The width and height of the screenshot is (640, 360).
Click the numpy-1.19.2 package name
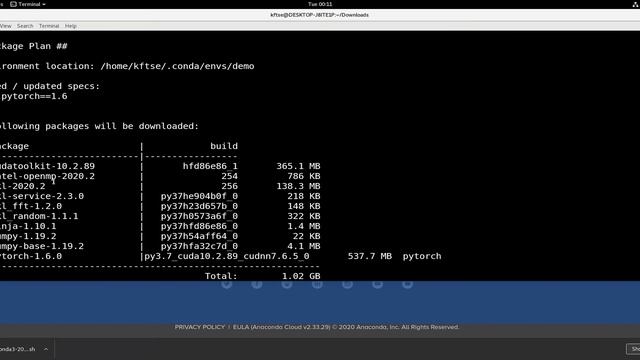(28, 236)
